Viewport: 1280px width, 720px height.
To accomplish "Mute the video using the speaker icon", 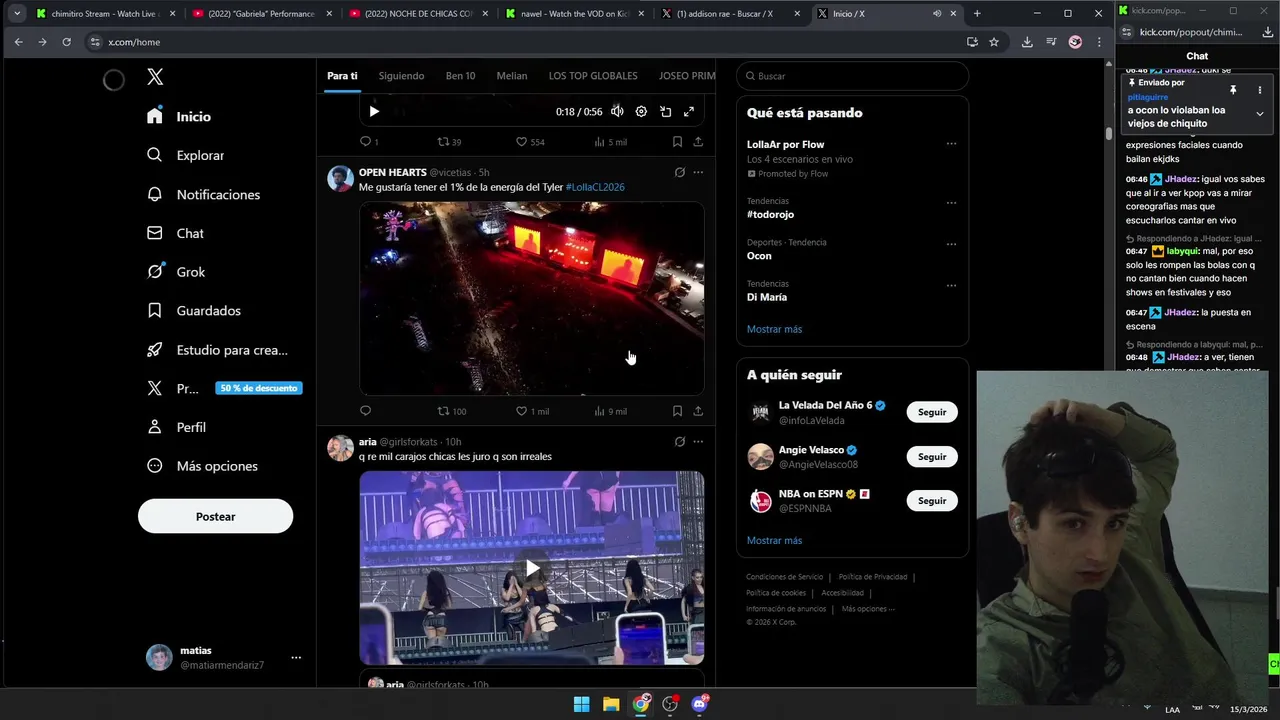I will point(617,112).
